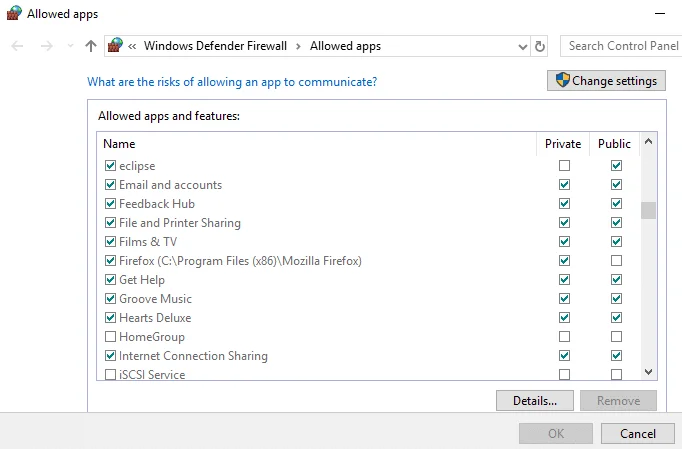682x449 pixels.
Task: Select the Hearts Deluxe row text
Action: (155, 318)
